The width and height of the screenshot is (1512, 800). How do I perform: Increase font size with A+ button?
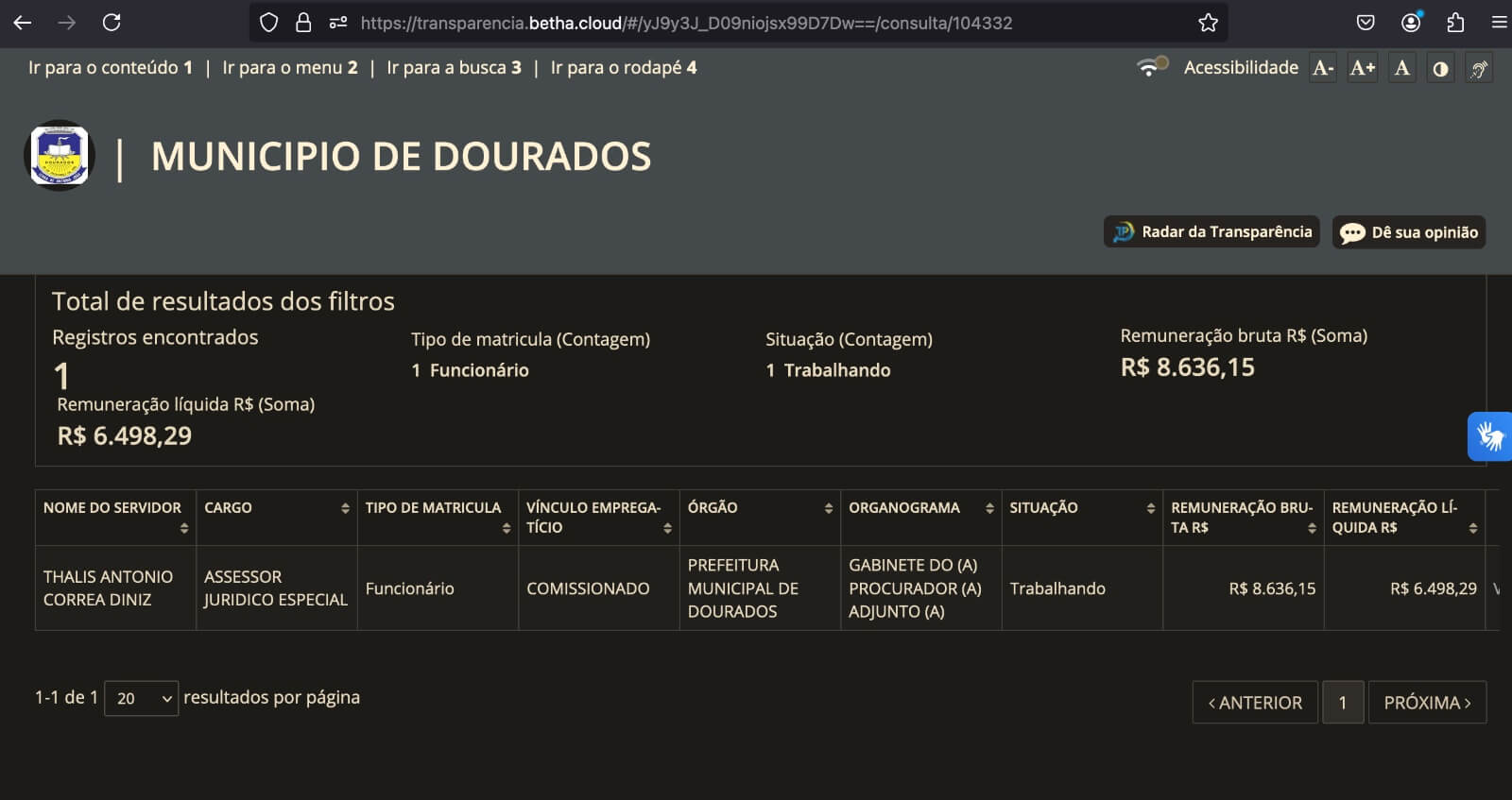[1362, 68]
